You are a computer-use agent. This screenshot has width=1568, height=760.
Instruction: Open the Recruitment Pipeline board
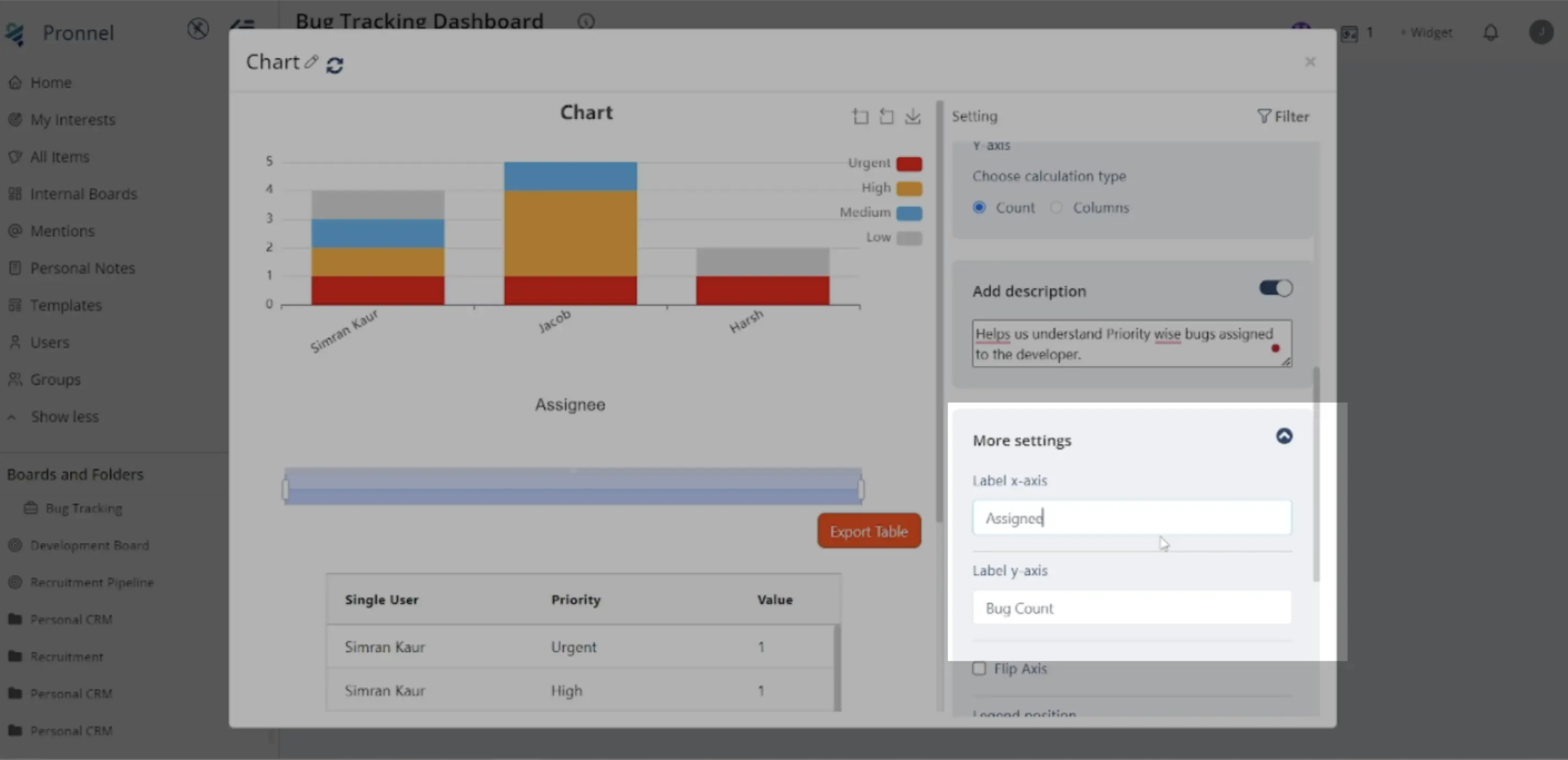[91, 582]
